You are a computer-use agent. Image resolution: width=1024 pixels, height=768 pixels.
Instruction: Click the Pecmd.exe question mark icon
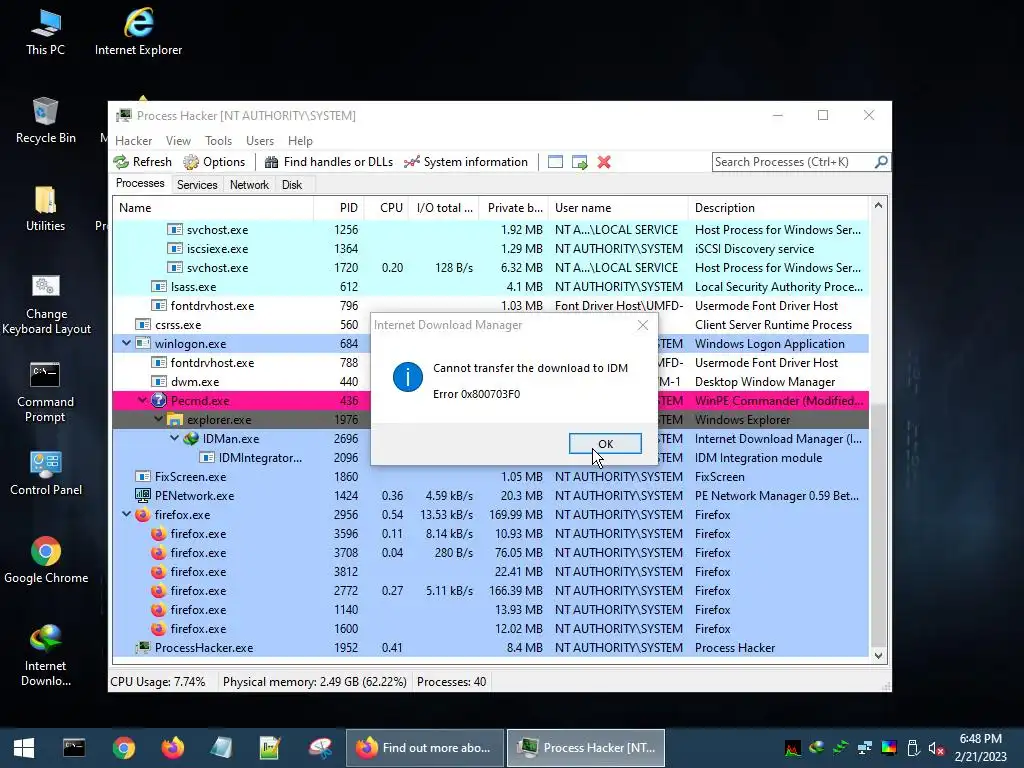click(159, 400)
